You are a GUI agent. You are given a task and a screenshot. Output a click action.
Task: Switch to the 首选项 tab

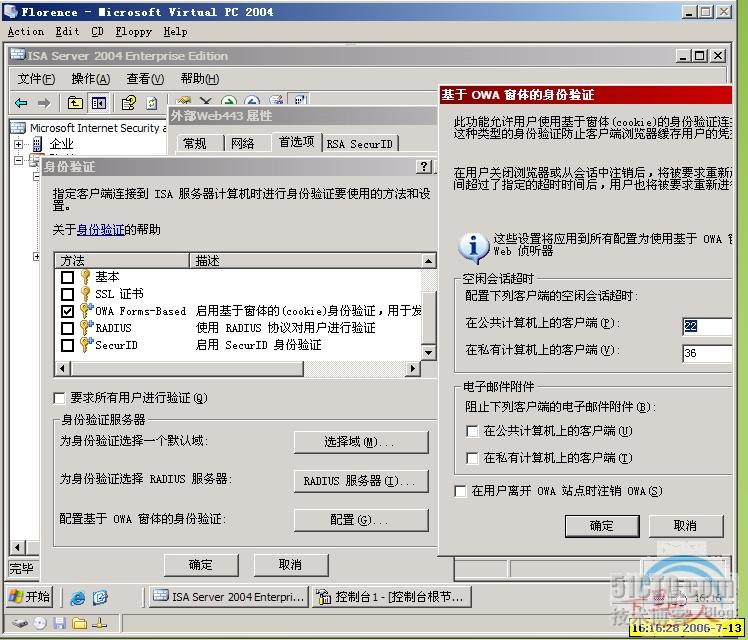(296, 142)
